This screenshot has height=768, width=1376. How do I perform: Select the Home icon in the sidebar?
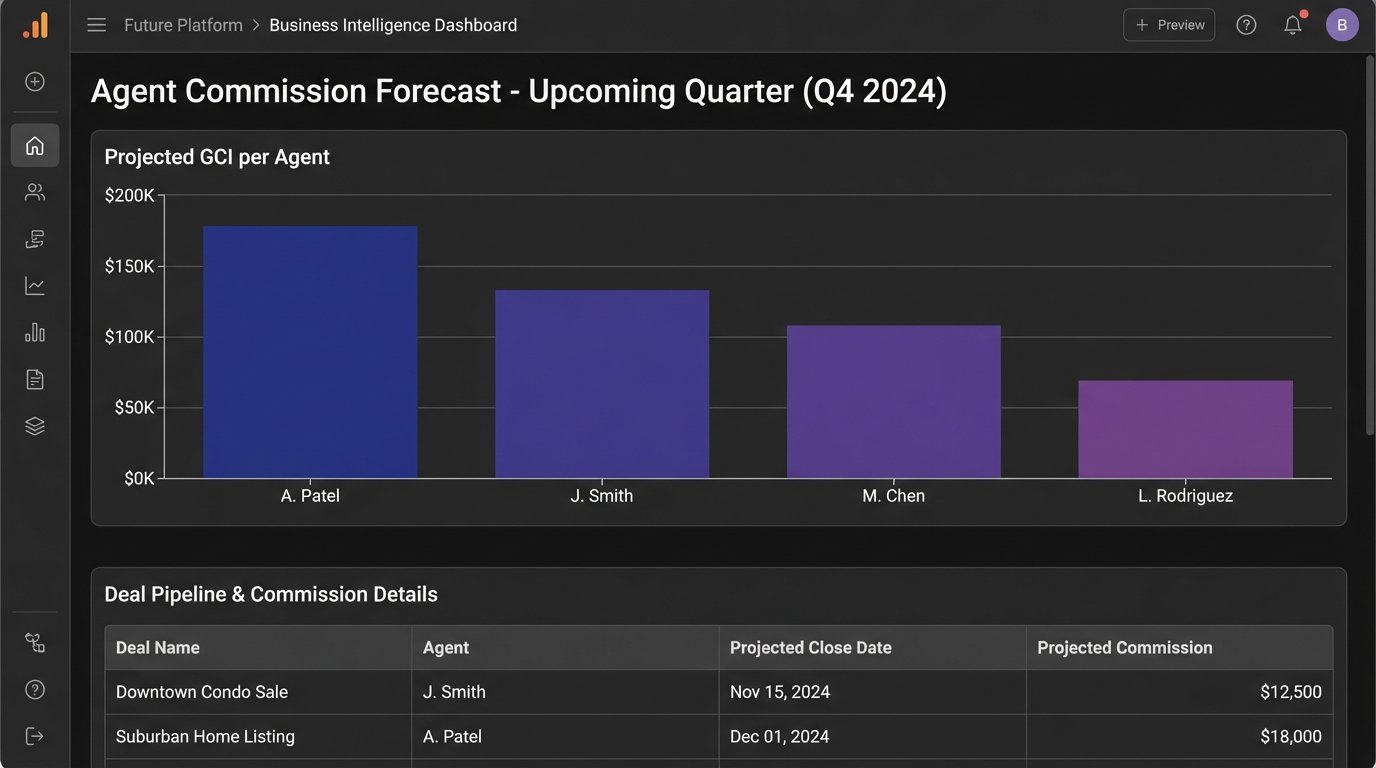click(x=34, y=145)
